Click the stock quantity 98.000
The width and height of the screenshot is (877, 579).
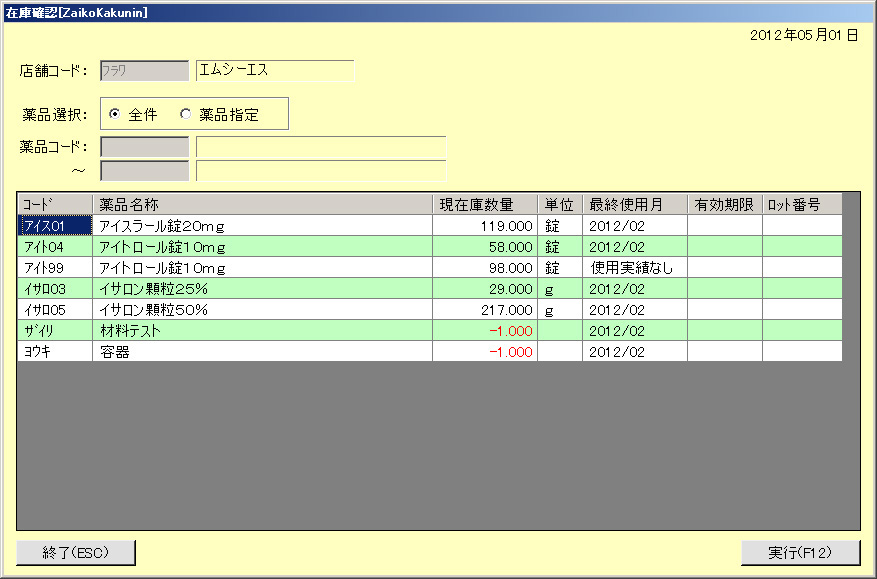(x=485, y=267)
